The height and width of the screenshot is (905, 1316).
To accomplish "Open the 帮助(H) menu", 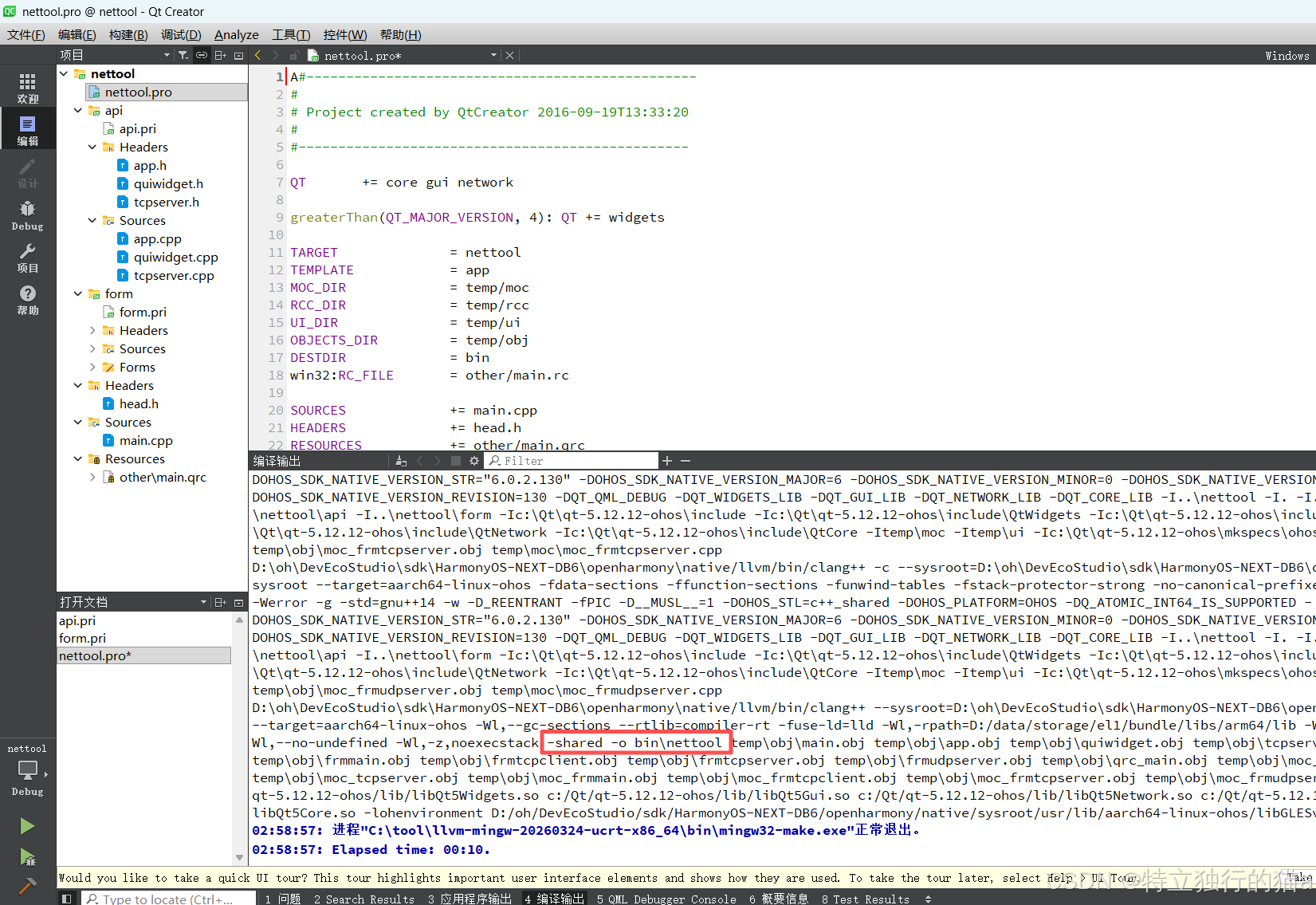I will [x=400, y=34].
